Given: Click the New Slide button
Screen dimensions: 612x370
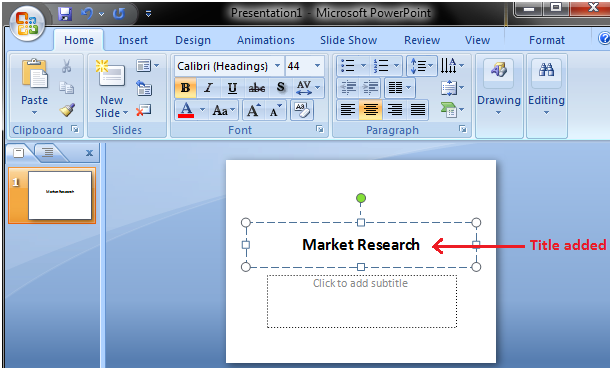Looking at the screenshot, I should pos(111,89).
